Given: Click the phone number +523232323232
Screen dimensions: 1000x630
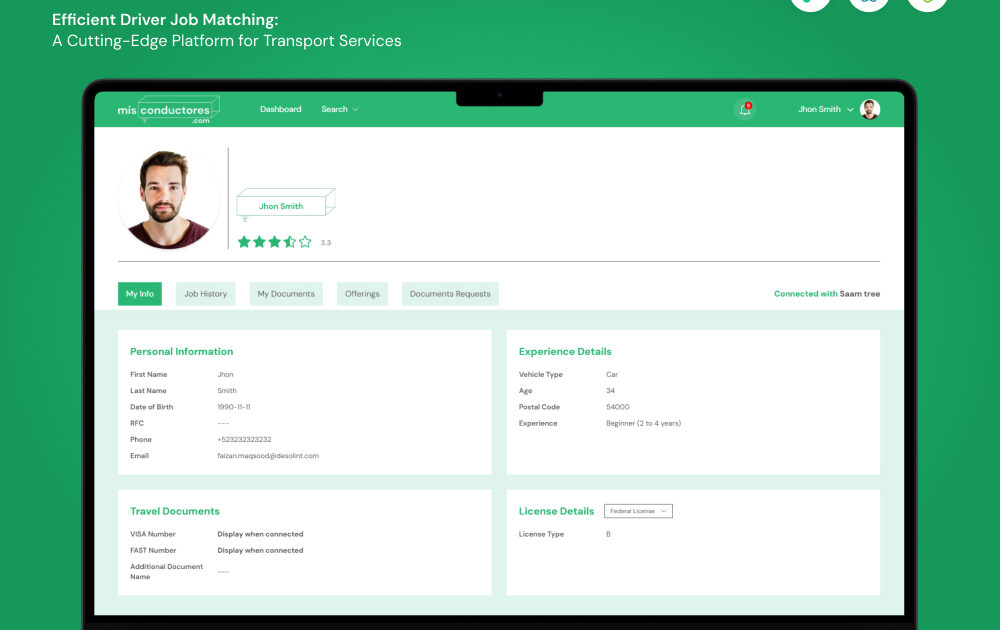Looking at the screenshot, I should (244, 439).
